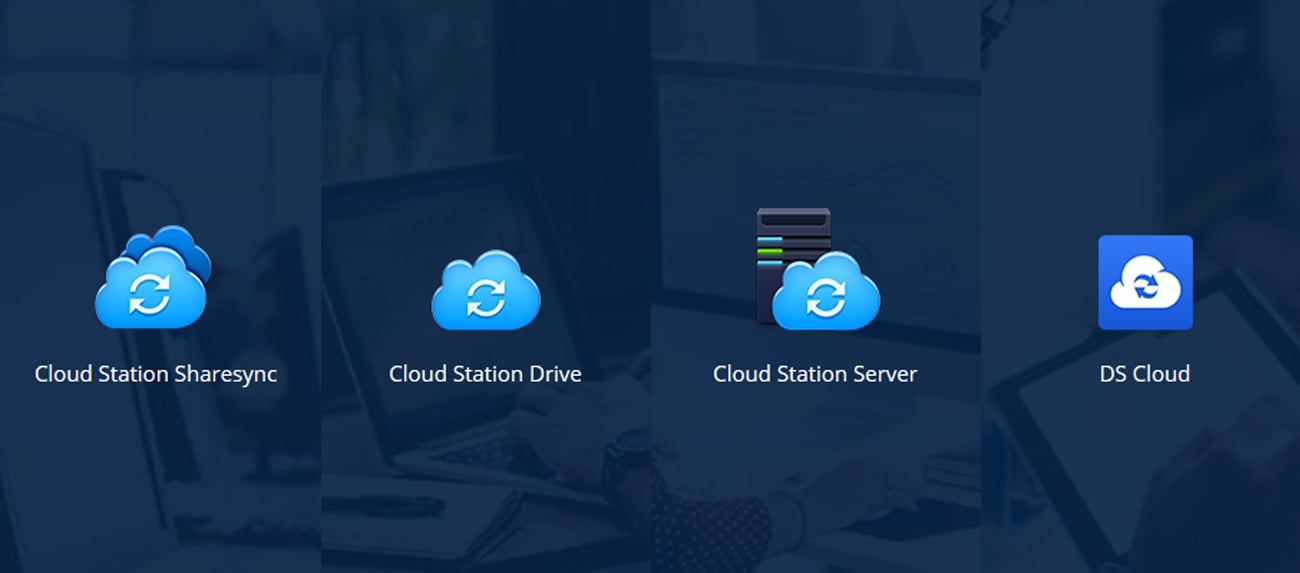Click the Cloud Station Server NAS icon
Viewport: 1300px width, 573px height.
(x=818, y=269)
